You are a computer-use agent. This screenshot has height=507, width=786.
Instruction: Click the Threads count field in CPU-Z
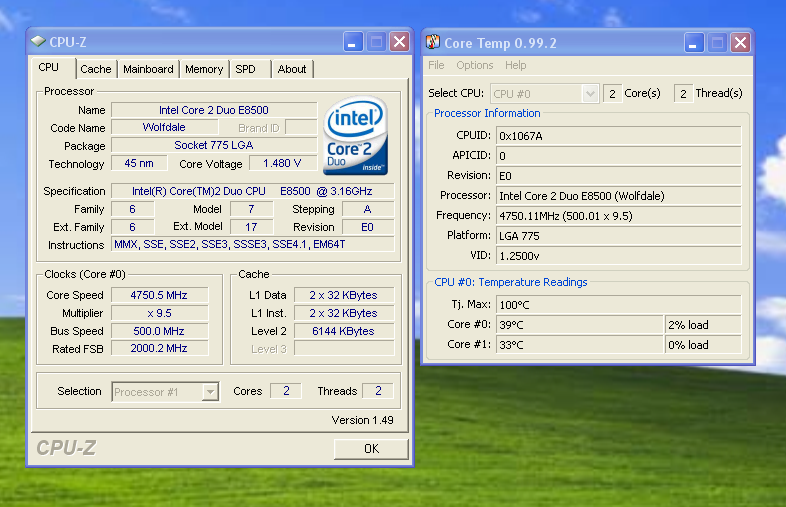pos(378,391)
